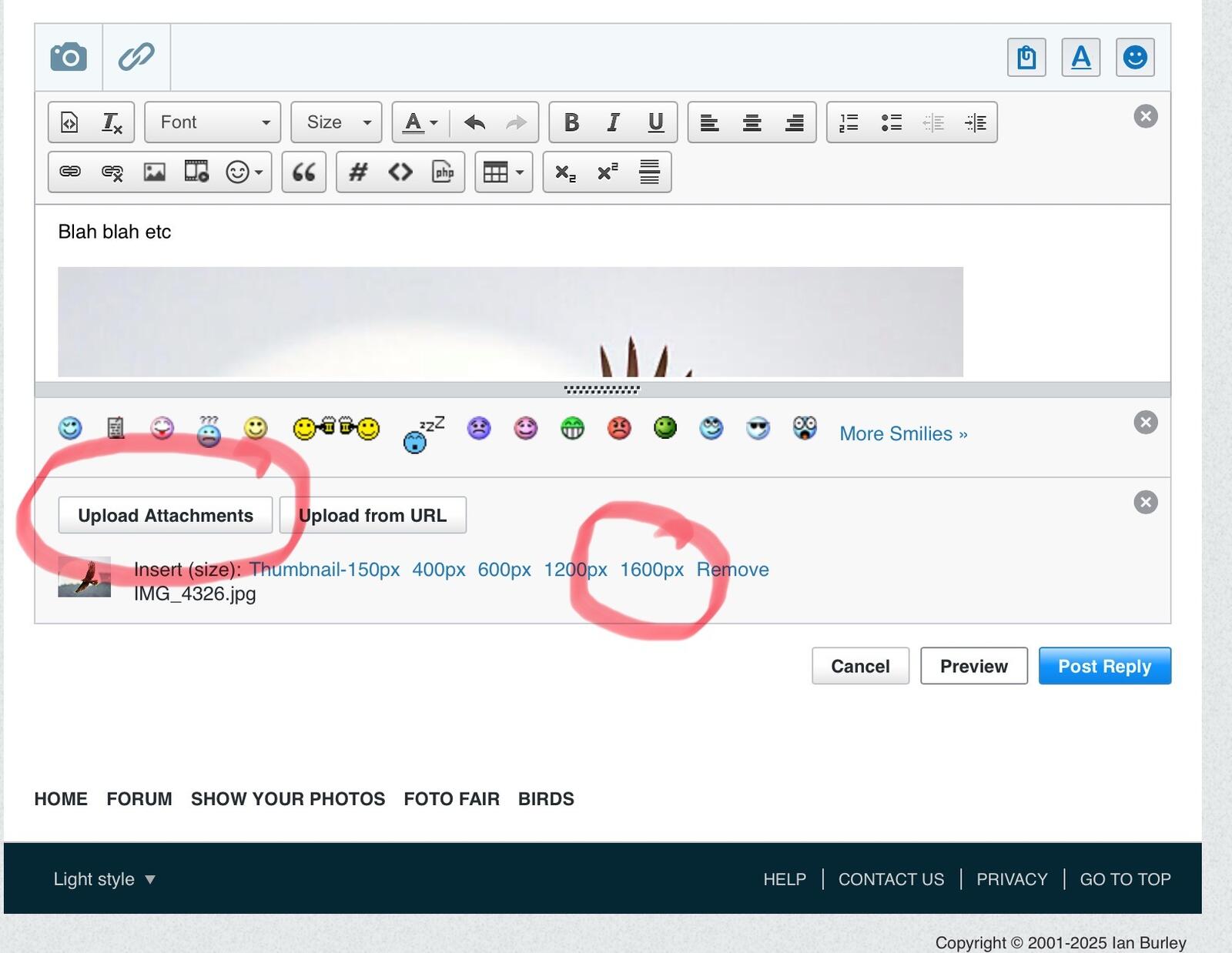Click the Upload Attachments button
Screen dimensions: 1232x953
pos(166,515)
